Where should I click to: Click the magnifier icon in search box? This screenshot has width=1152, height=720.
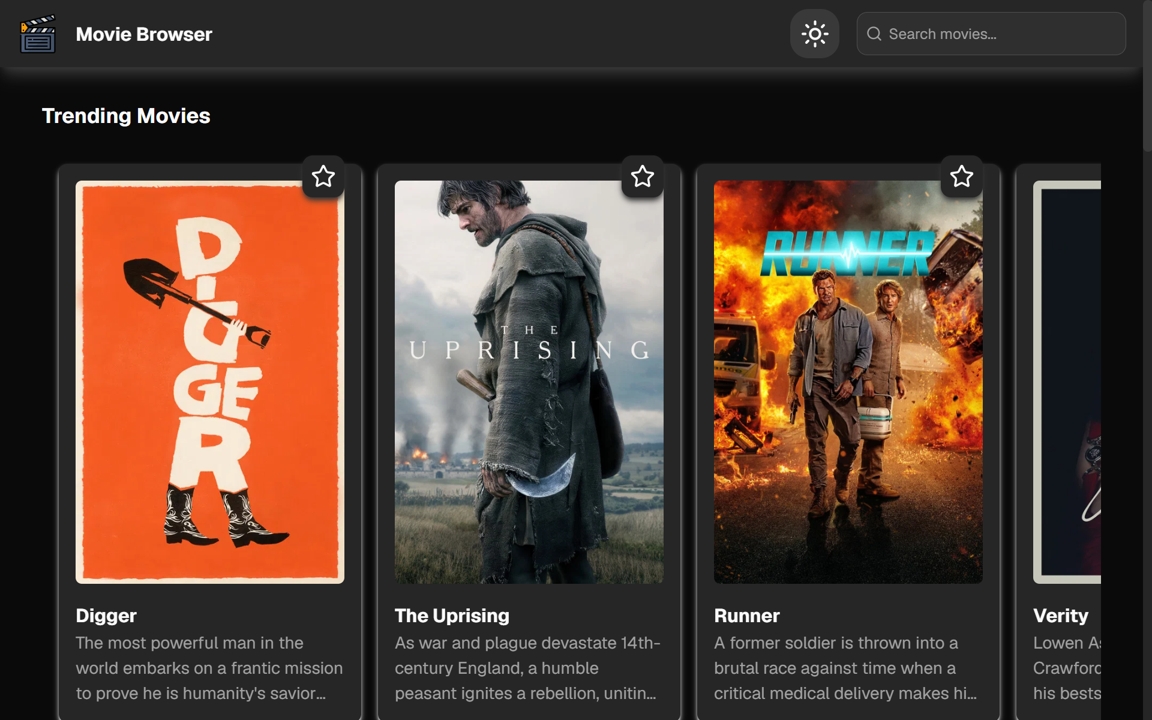point(874,34)
